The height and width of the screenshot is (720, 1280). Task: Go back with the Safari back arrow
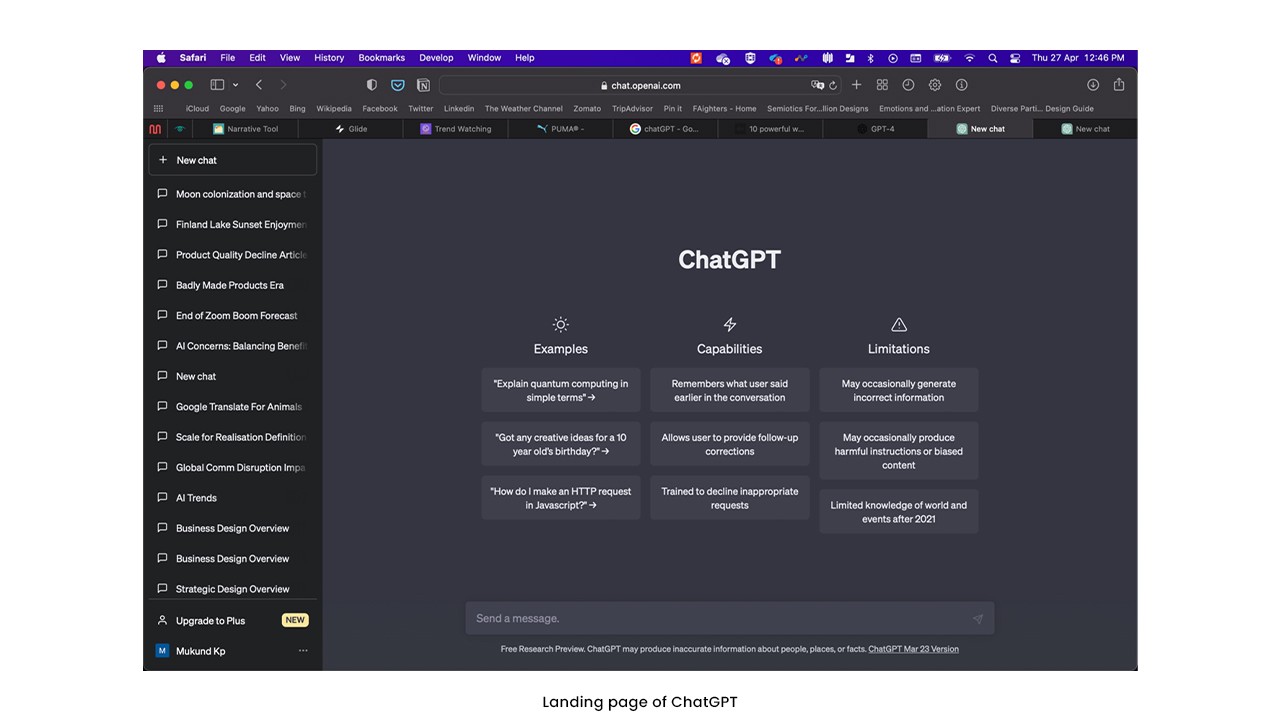(259, 85)
